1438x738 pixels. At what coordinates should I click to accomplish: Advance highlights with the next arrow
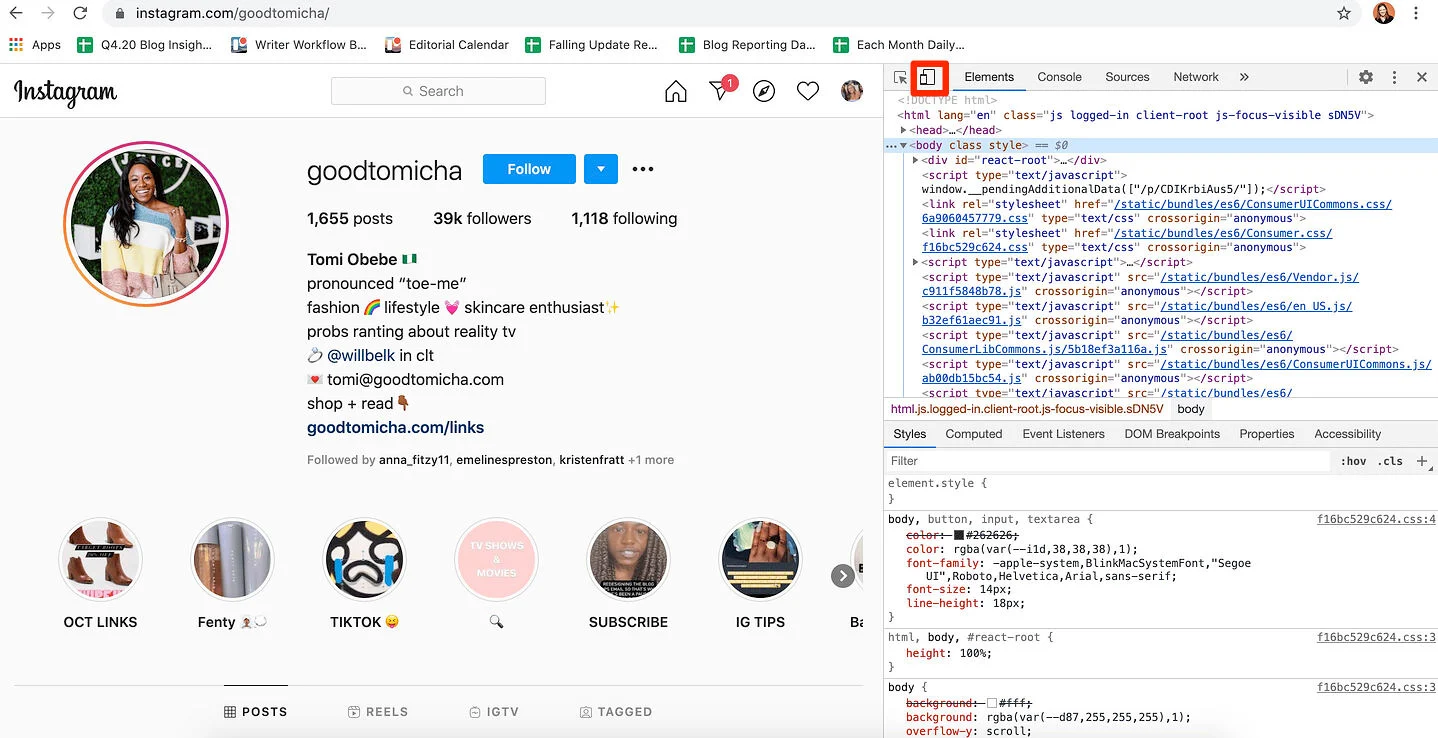pos(843,575)
